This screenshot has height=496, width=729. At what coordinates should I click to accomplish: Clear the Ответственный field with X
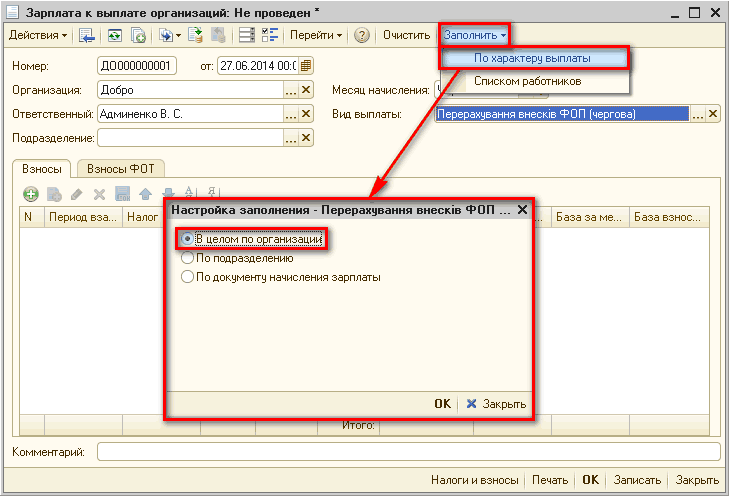pyautogui.click(x=308, y=114)
